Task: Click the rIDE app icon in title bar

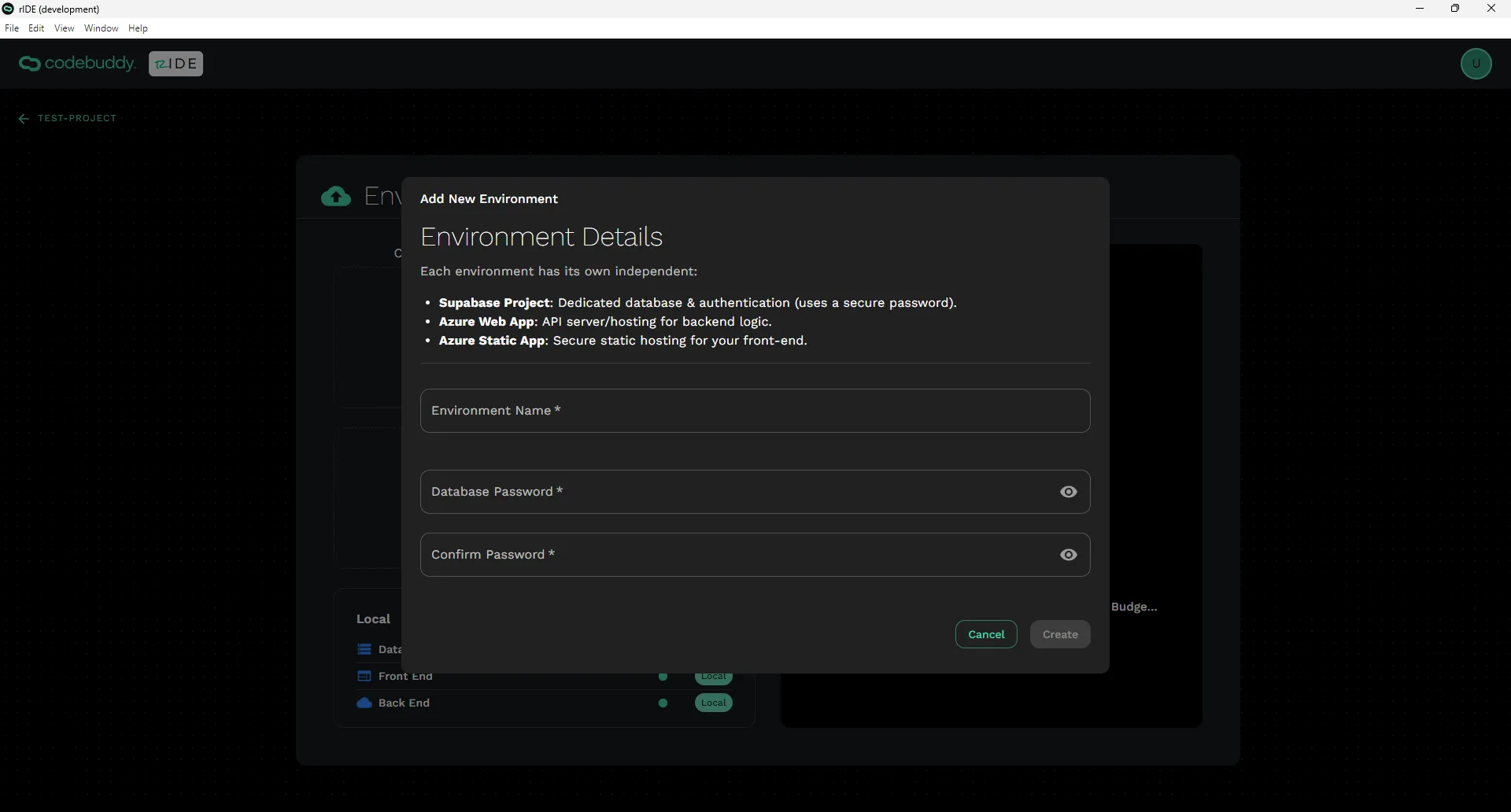Action: pyautogui.click(x=9, y=9)
